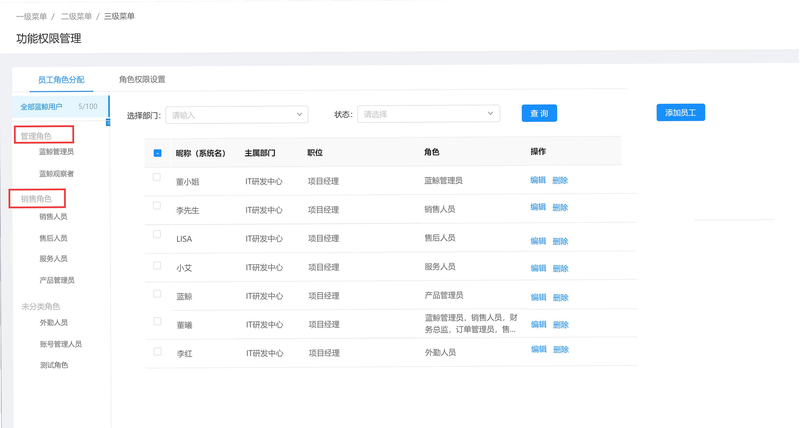800x428 pixels.
Task: Click the 操作 column header
Action: [538, 152]
